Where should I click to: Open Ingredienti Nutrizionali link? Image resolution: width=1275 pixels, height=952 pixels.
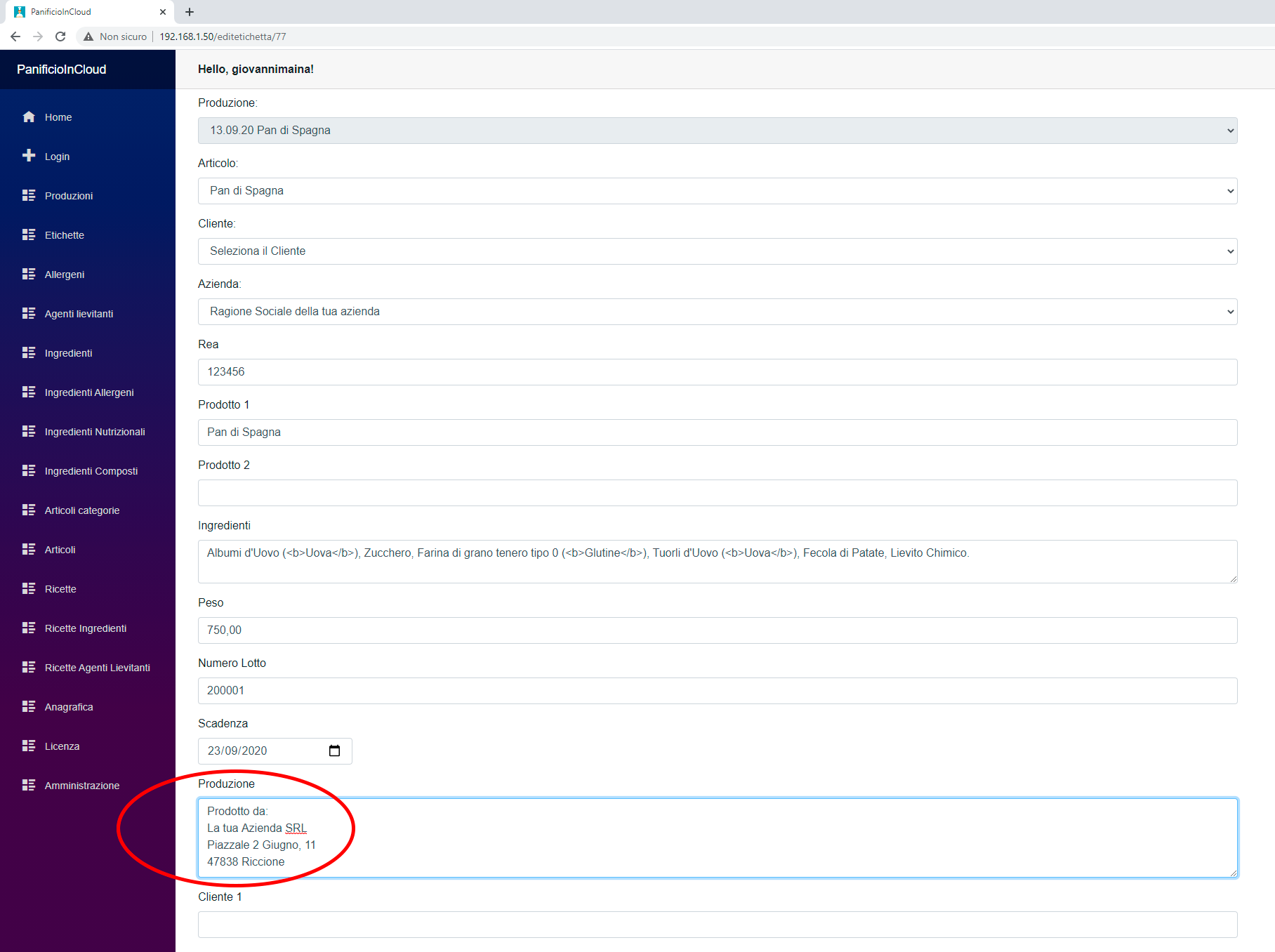click(x=95, y=432)
